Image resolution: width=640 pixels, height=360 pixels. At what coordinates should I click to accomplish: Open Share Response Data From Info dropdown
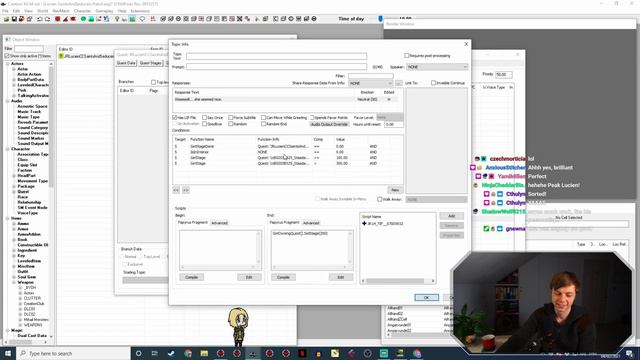coord(371,83)
